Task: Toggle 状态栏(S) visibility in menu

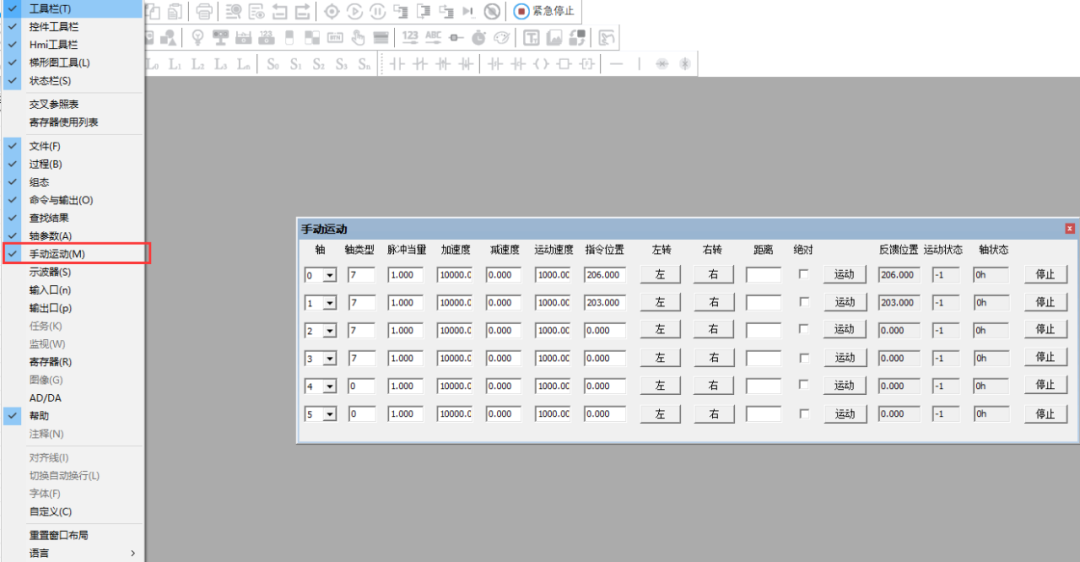Action: click(73, 81)
